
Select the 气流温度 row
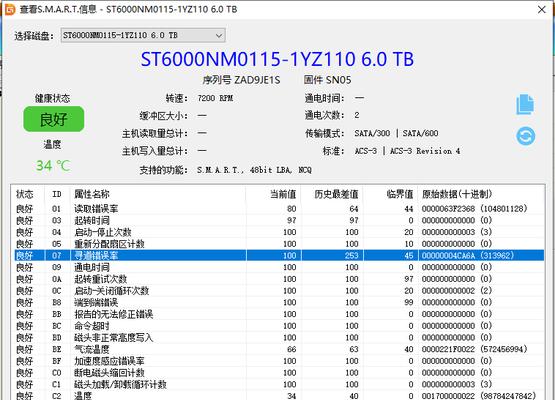click(279, 349)
